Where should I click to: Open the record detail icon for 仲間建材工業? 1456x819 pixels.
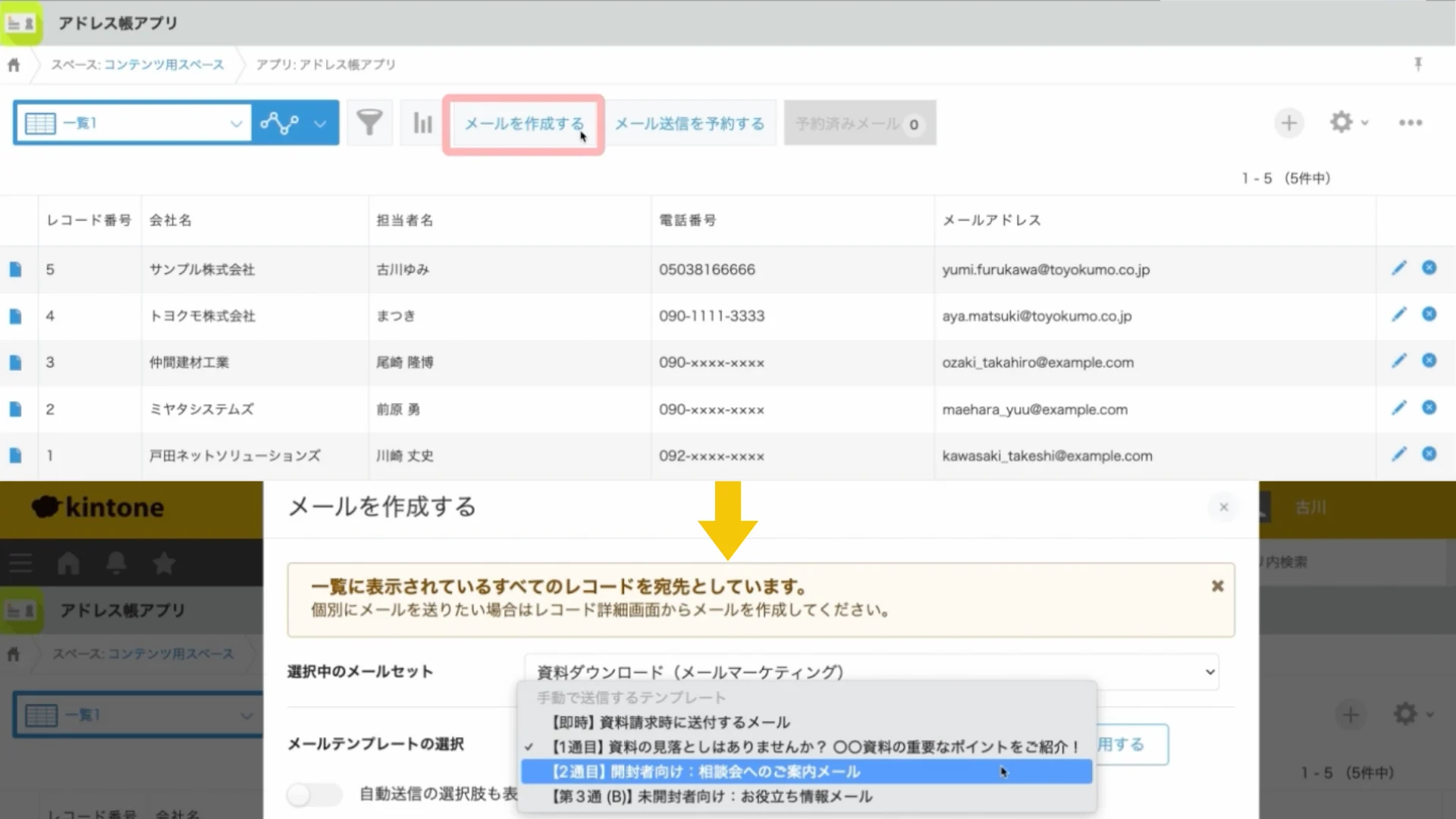(17, 362)
